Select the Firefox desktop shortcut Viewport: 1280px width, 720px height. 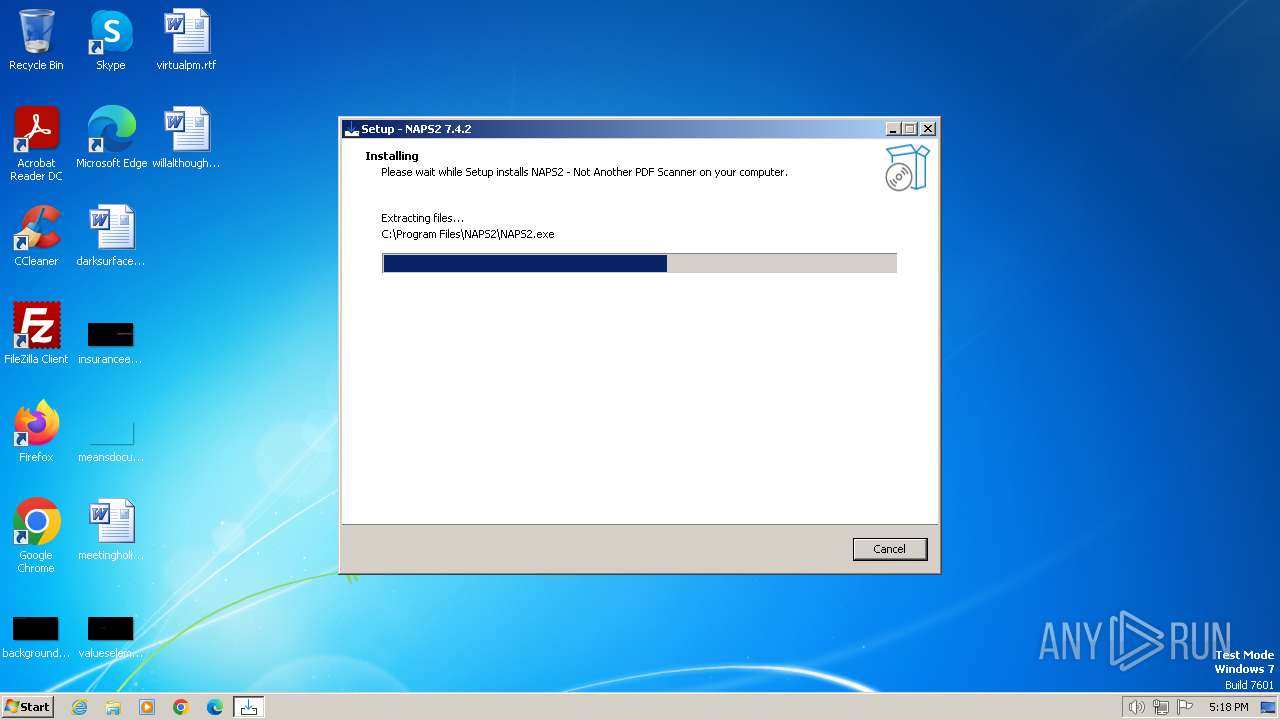point(36,432)
